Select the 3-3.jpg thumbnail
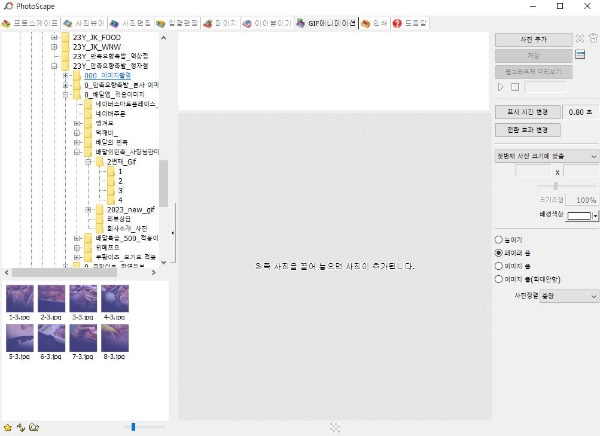This screenshot has height=436, width=600. pyautogui.click(x=83, y=299)
